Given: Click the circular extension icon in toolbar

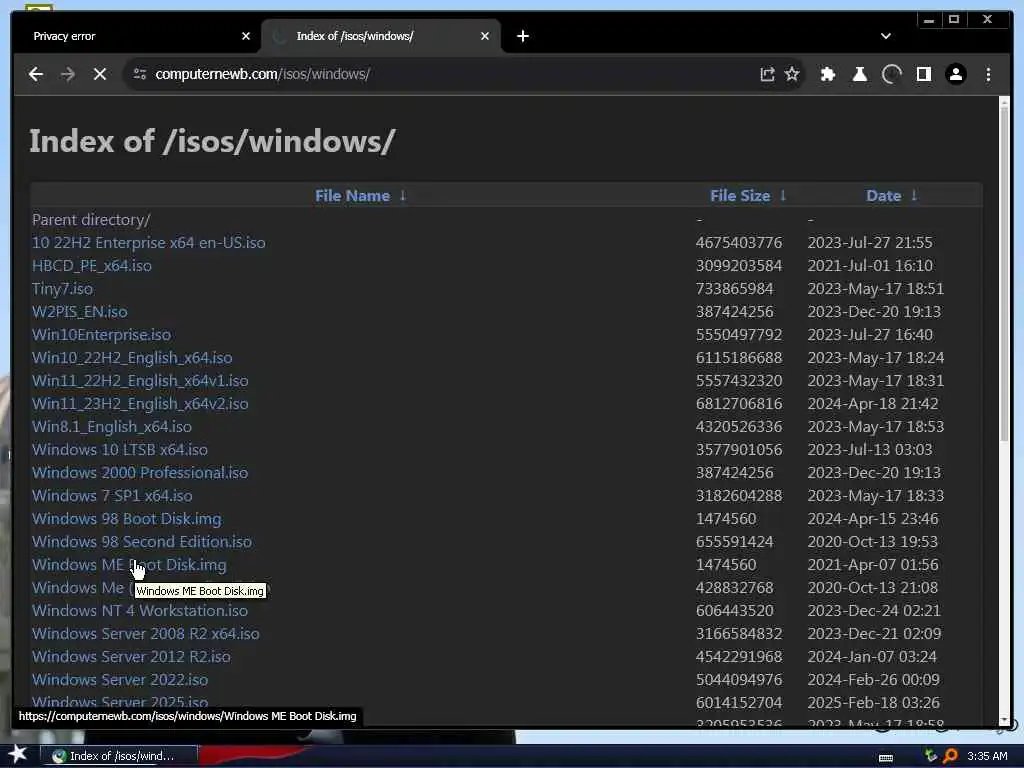Looking at the screenshot, I should point(892,74).
